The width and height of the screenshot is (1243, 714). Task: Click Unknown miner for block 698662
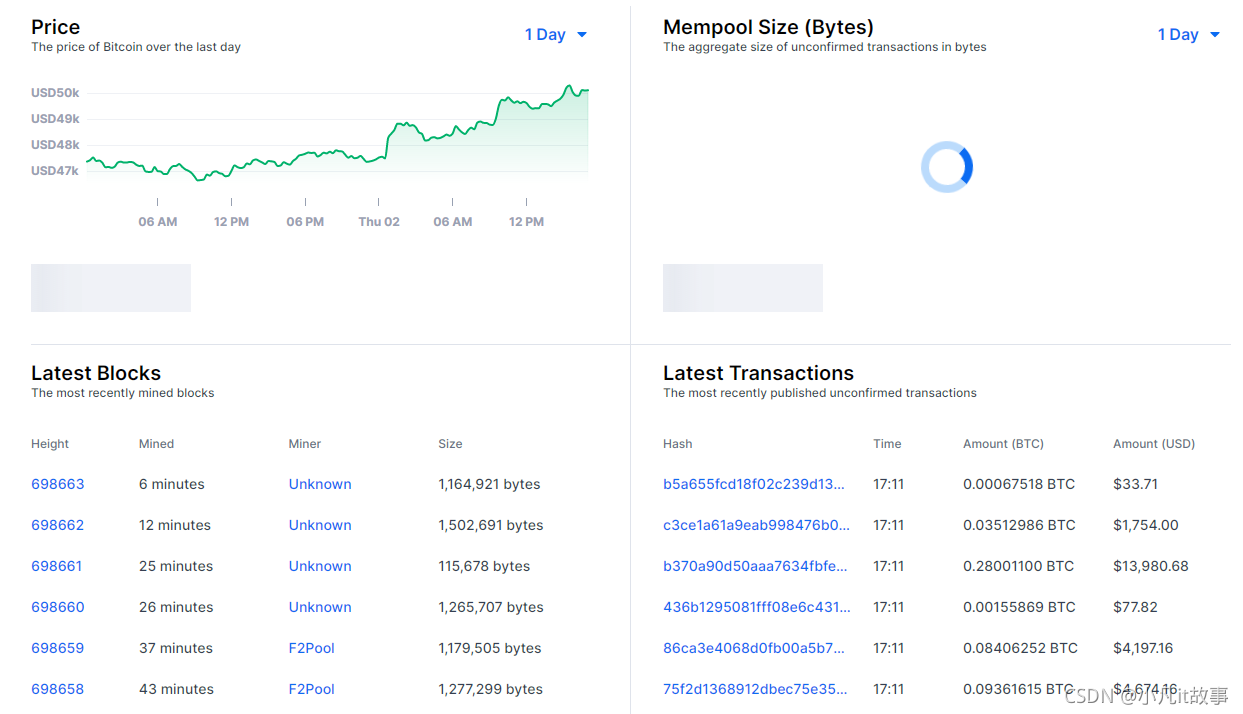(320, 525)
